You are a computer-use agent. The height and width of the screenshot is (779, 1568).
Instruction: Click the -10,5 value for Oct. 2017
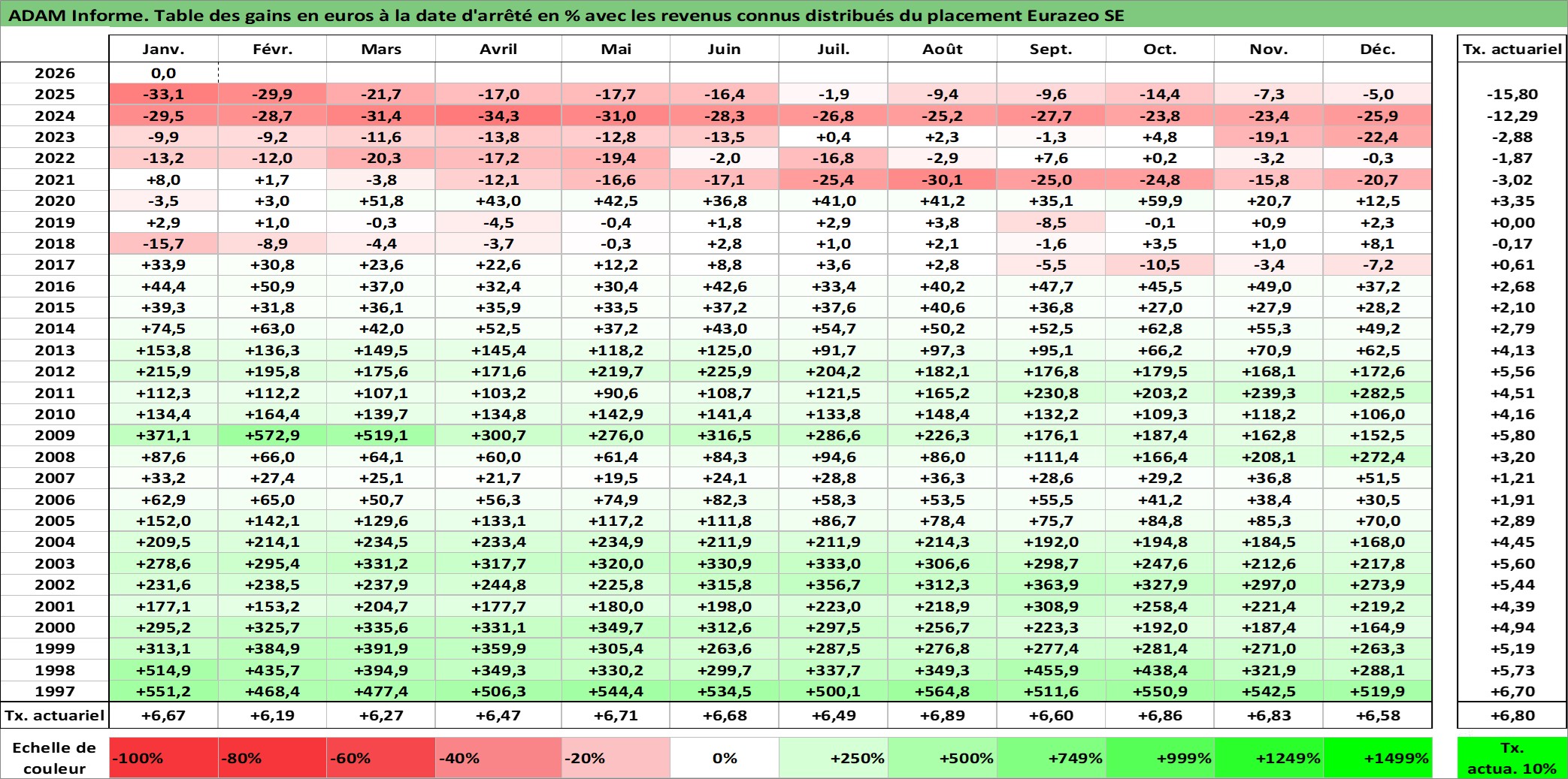[x=1160, y=264]
